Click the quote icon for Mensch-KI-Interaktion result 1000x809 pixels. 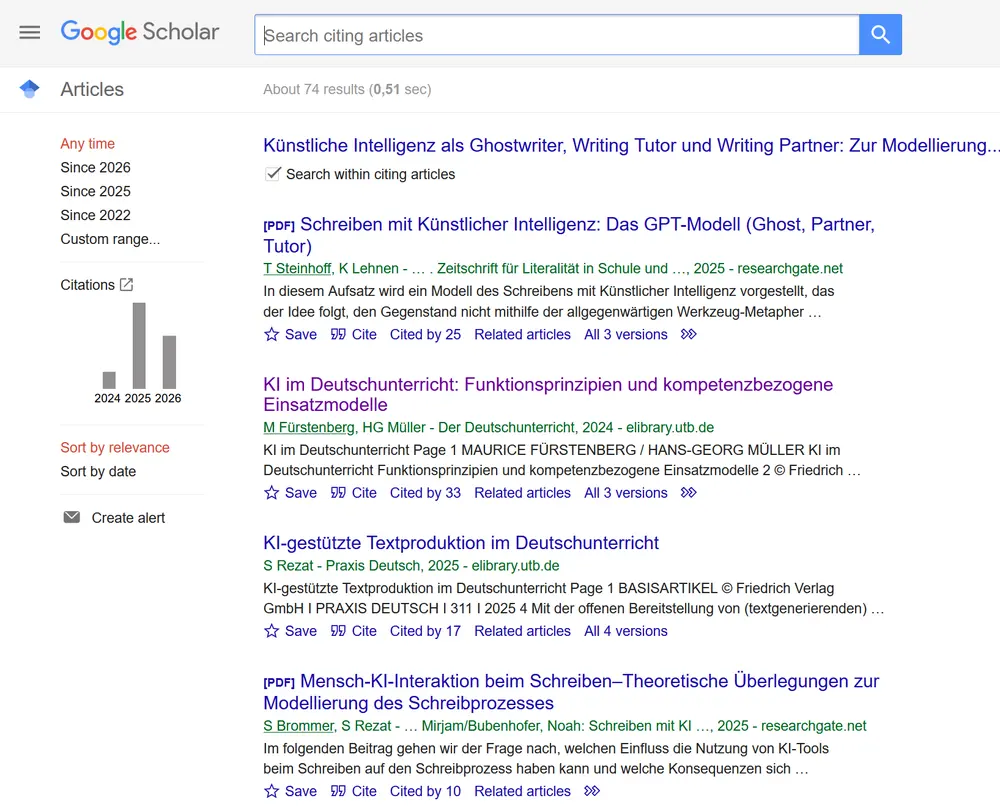click(x=338, y=791)
